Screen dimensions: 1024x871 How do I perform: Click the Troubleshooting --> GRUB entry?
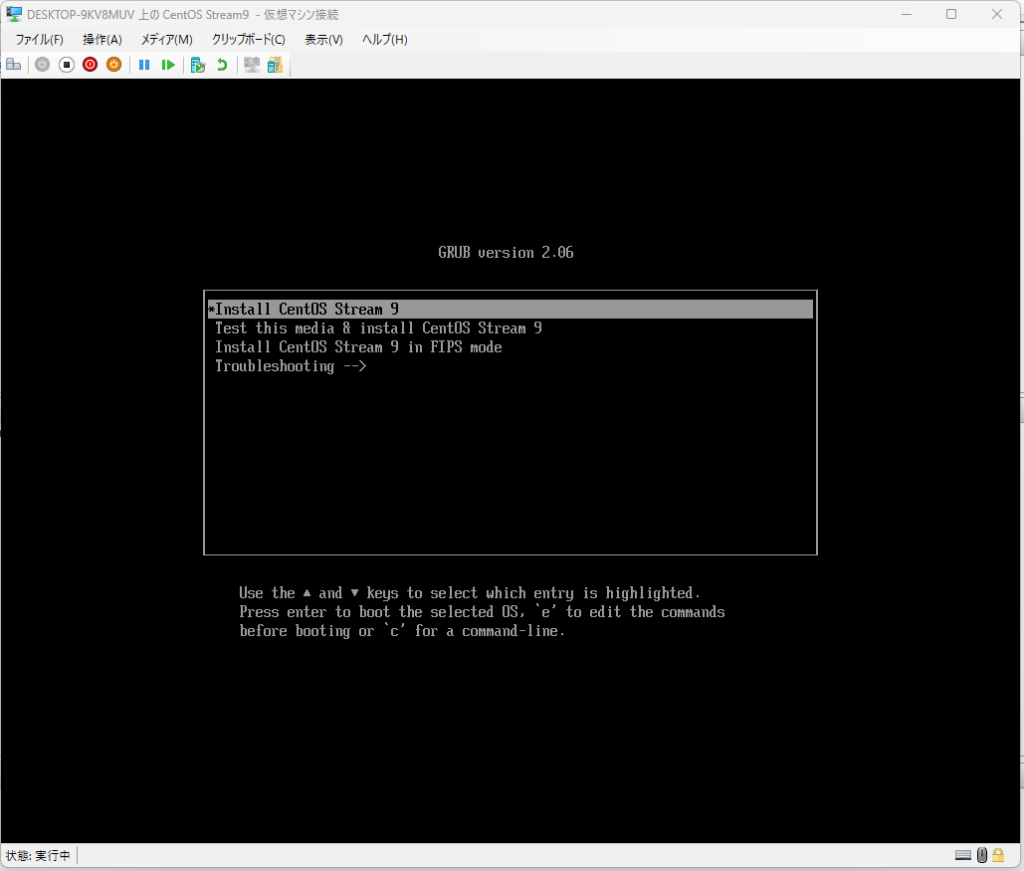[x=291, y=366]
